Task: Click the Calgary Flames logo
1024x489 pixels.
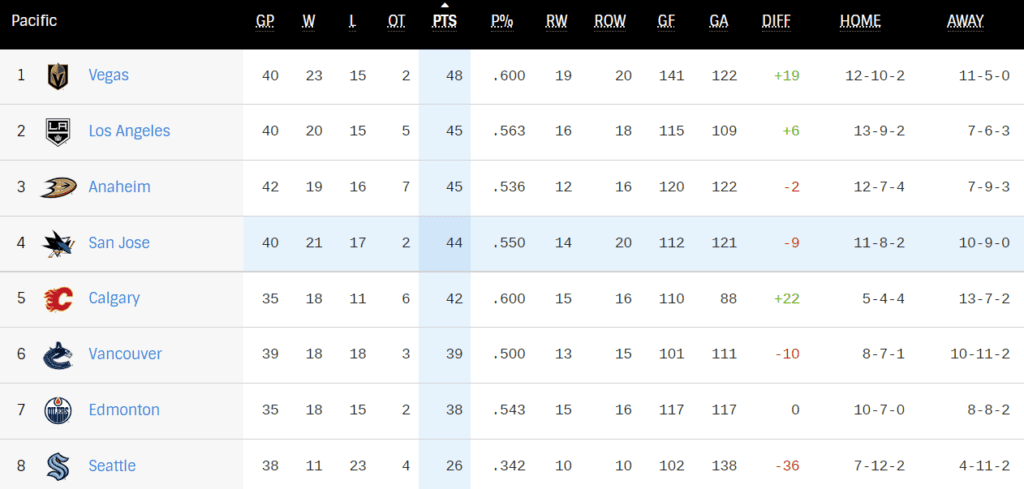Action: [x=57, y=298]
